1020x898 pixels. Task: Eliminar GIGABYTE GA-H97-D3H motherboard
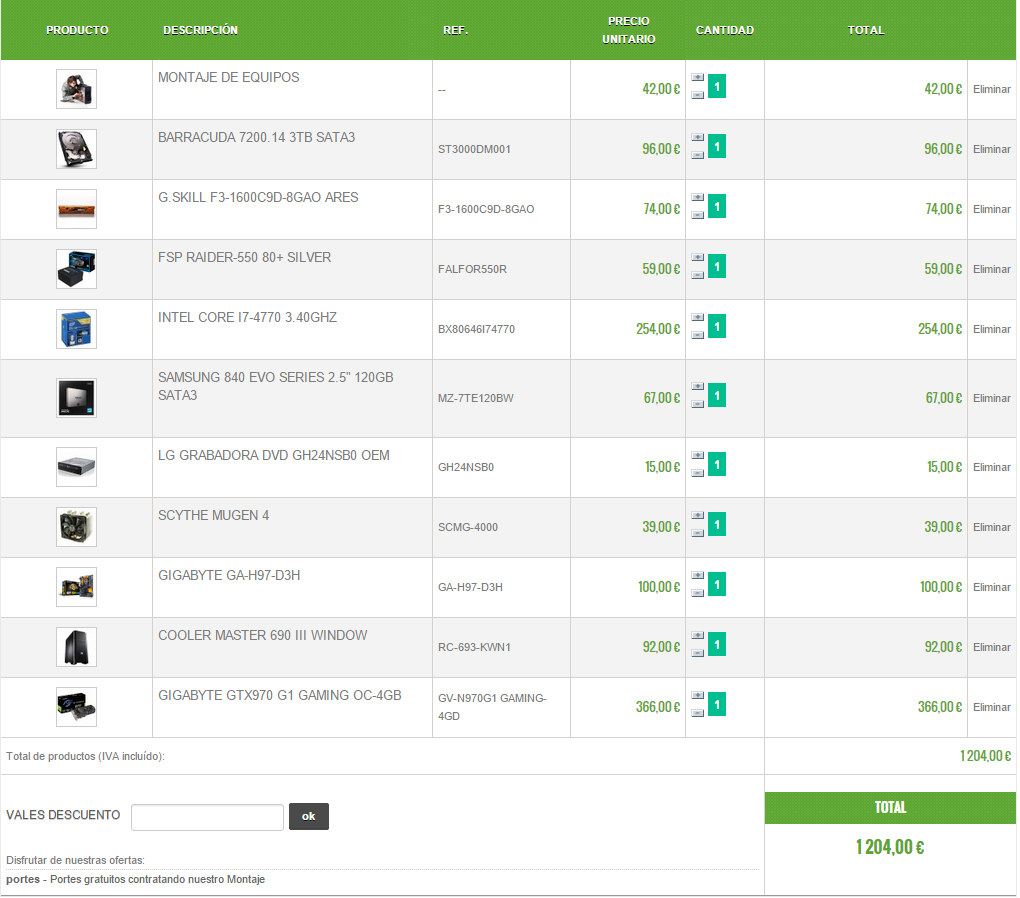click(x=991, y=586)
